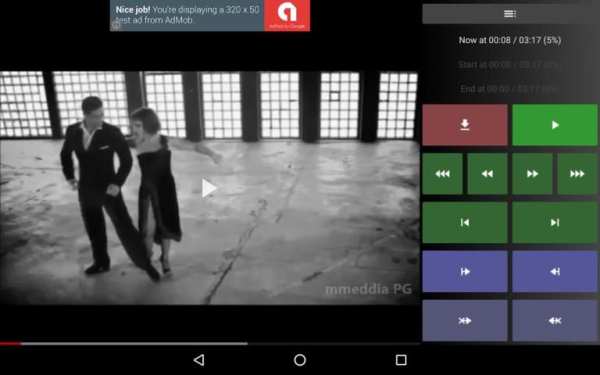Click the grey jump-to-start marker button

465,320
